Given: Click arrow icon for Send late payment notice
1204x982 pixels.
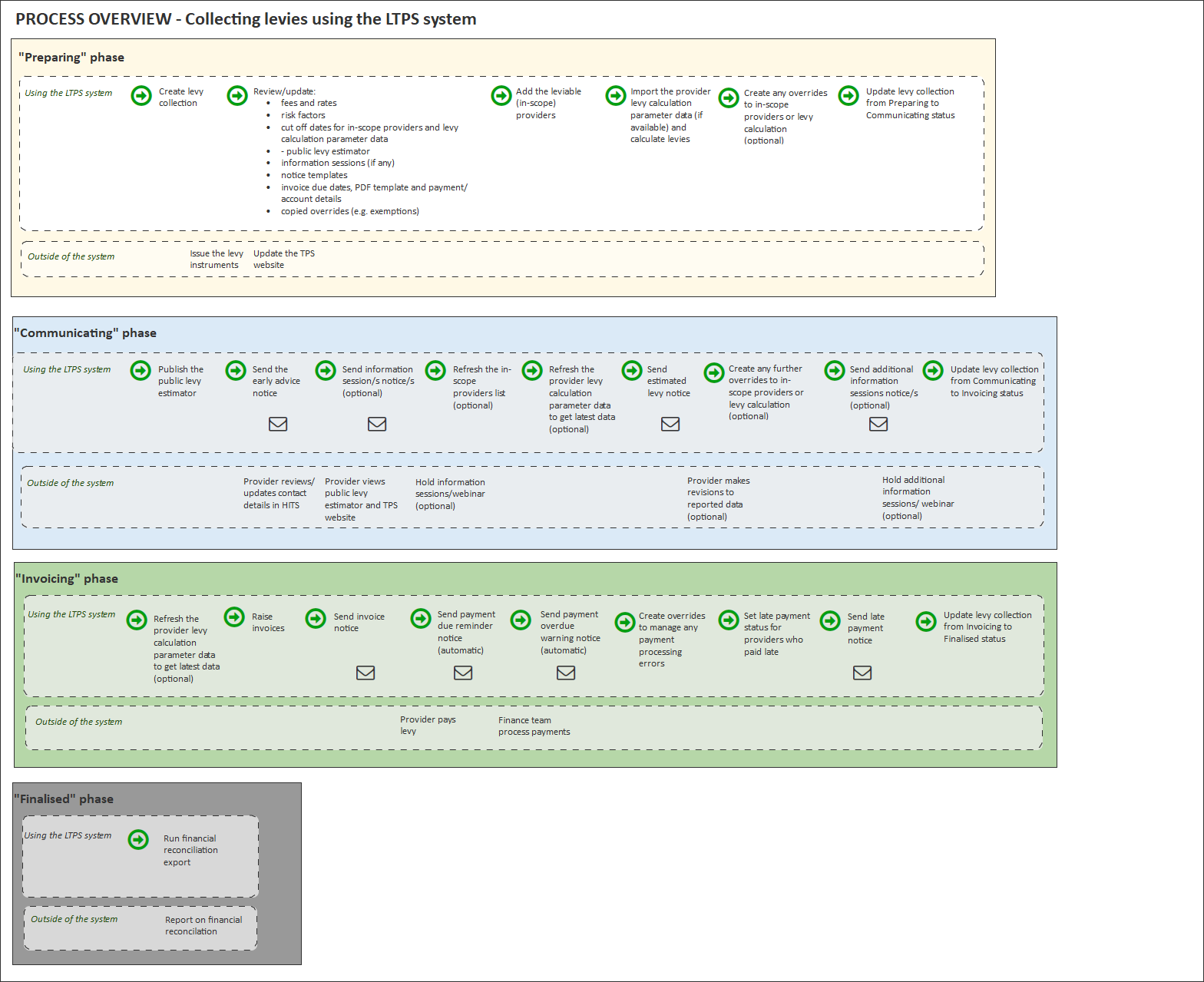Looking at the screenshot, I should click(x=830, y=620).
